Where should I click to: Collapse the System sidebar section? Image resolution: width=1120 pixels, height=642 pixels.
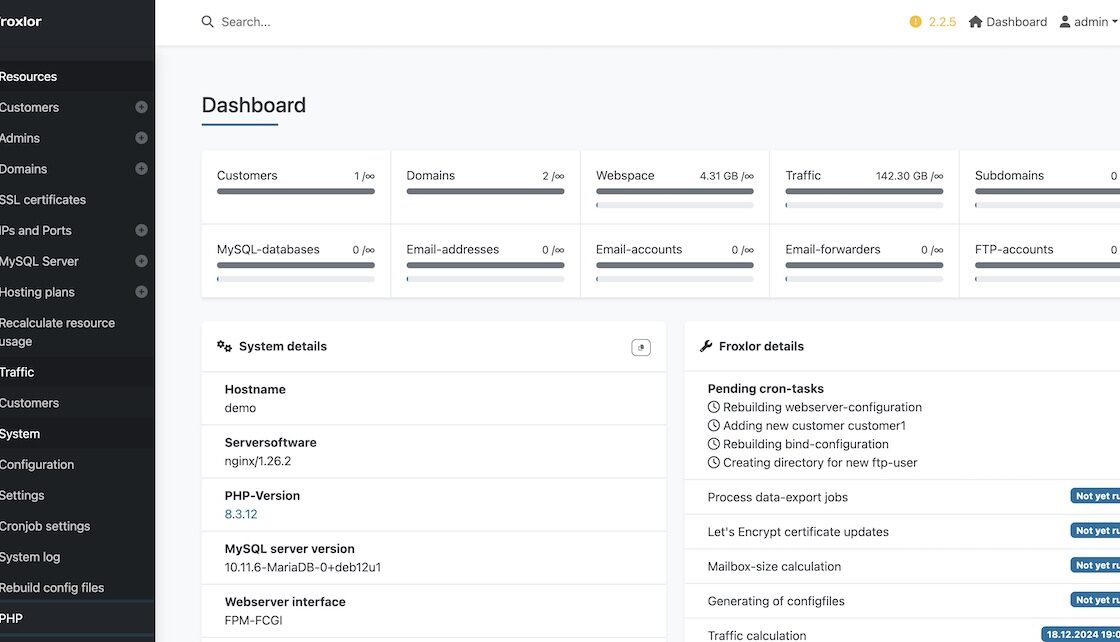click(x=20, y=434)
